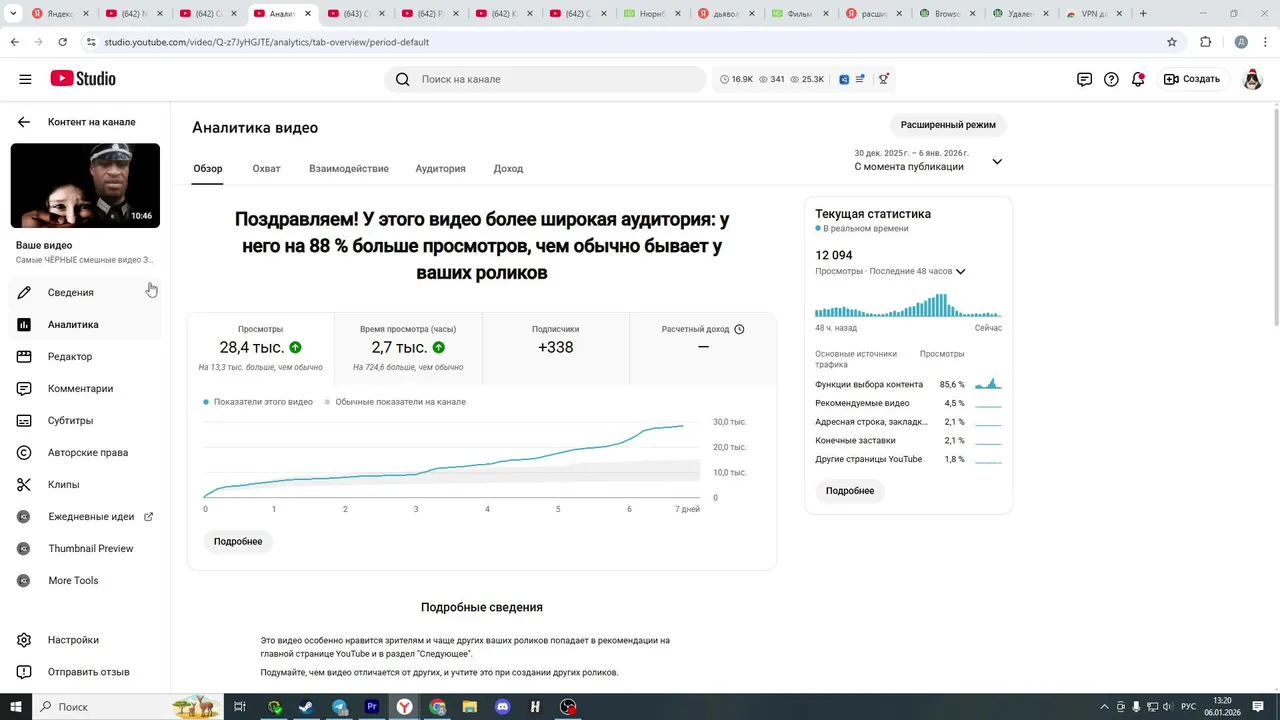Image resolution: width=1280 pixels, height=720 pixels.
Task: Open the hamburger menu next to Studio logo
Action: tap(25, 79)
